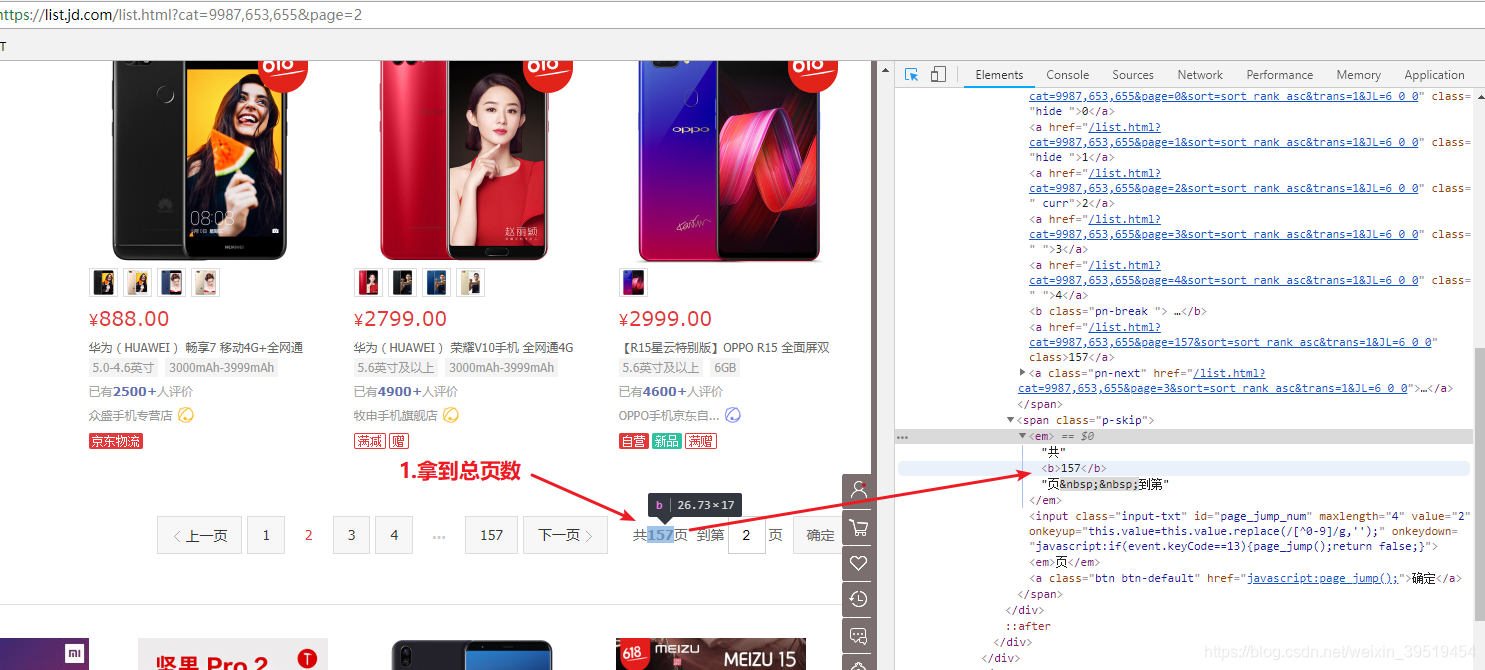Go to page 4 in pagination
Screen dimensions: 1485x670
coord(394,535)
